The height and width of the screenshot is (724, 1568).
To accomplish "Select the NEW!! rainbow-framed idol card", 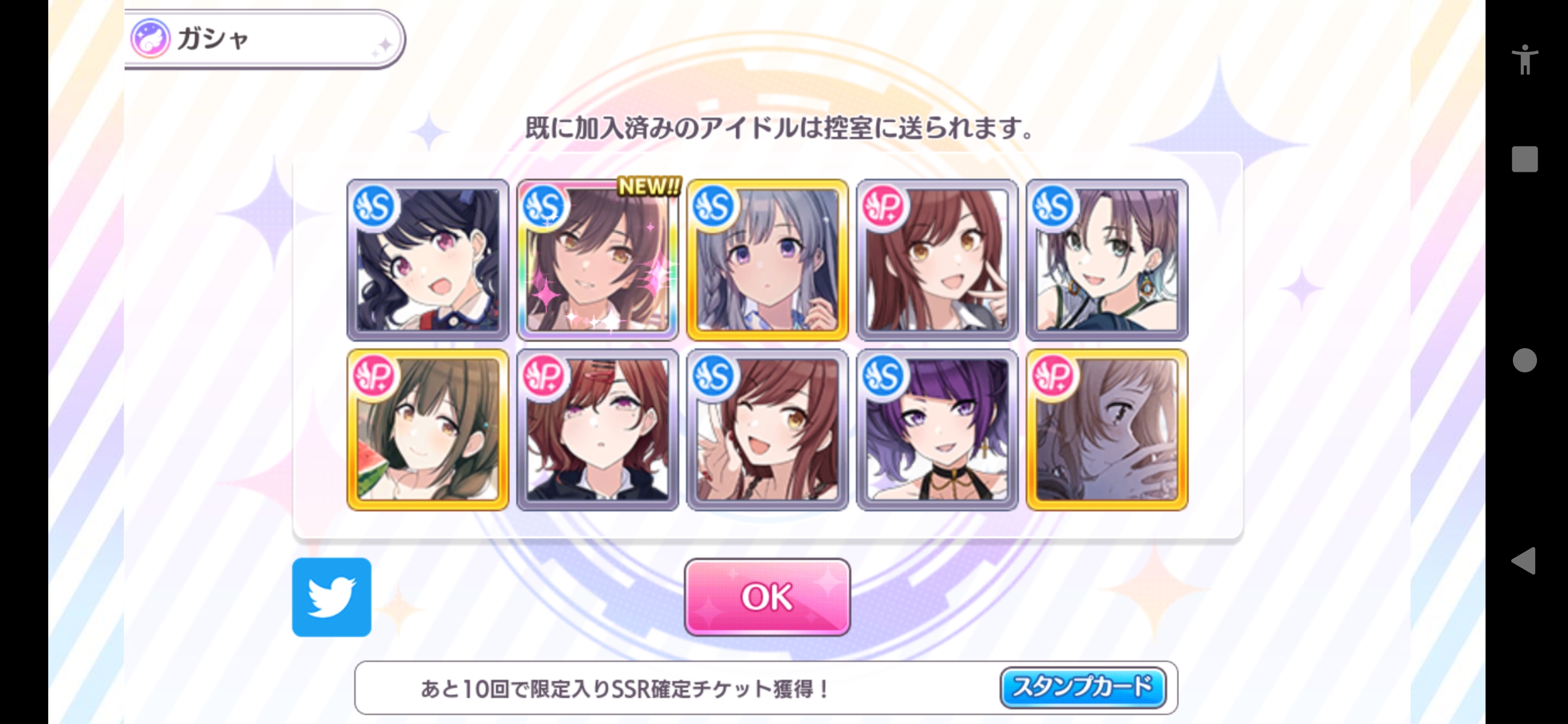I will pyautogui.click(x=597, y=260).
